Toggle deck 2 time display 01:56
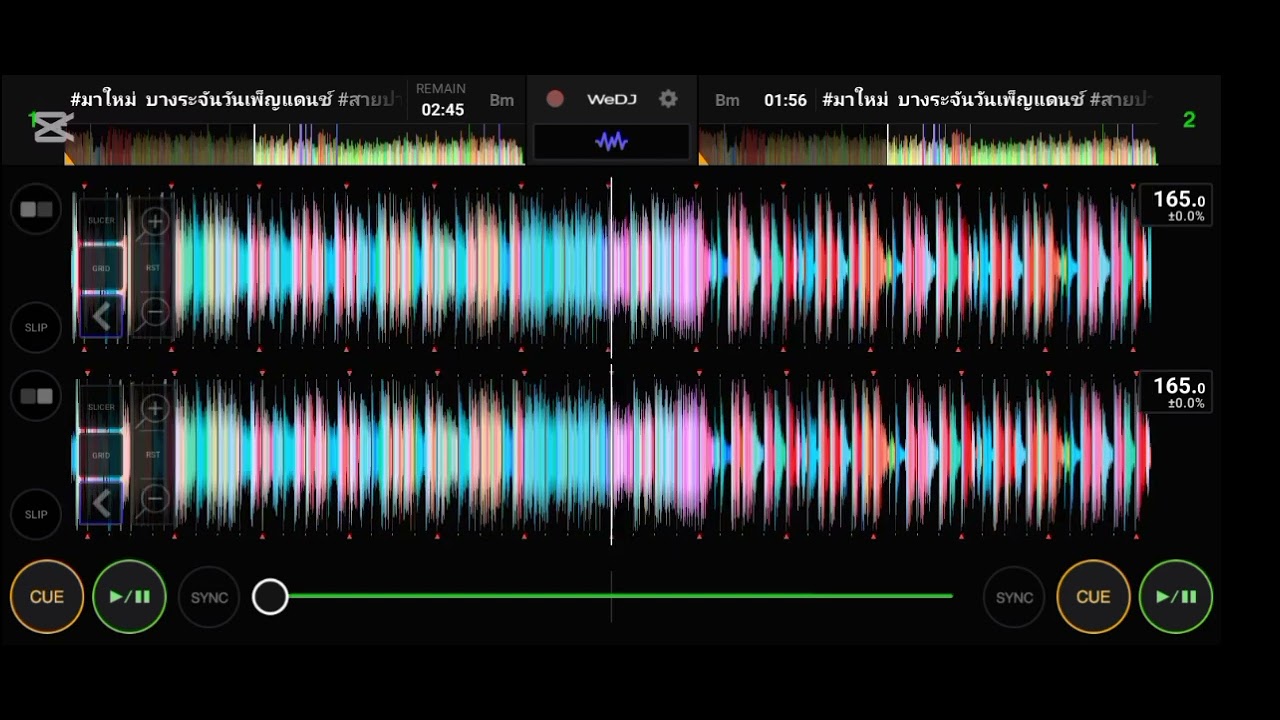The image size is (1280, 720). (x=785, y=100)
